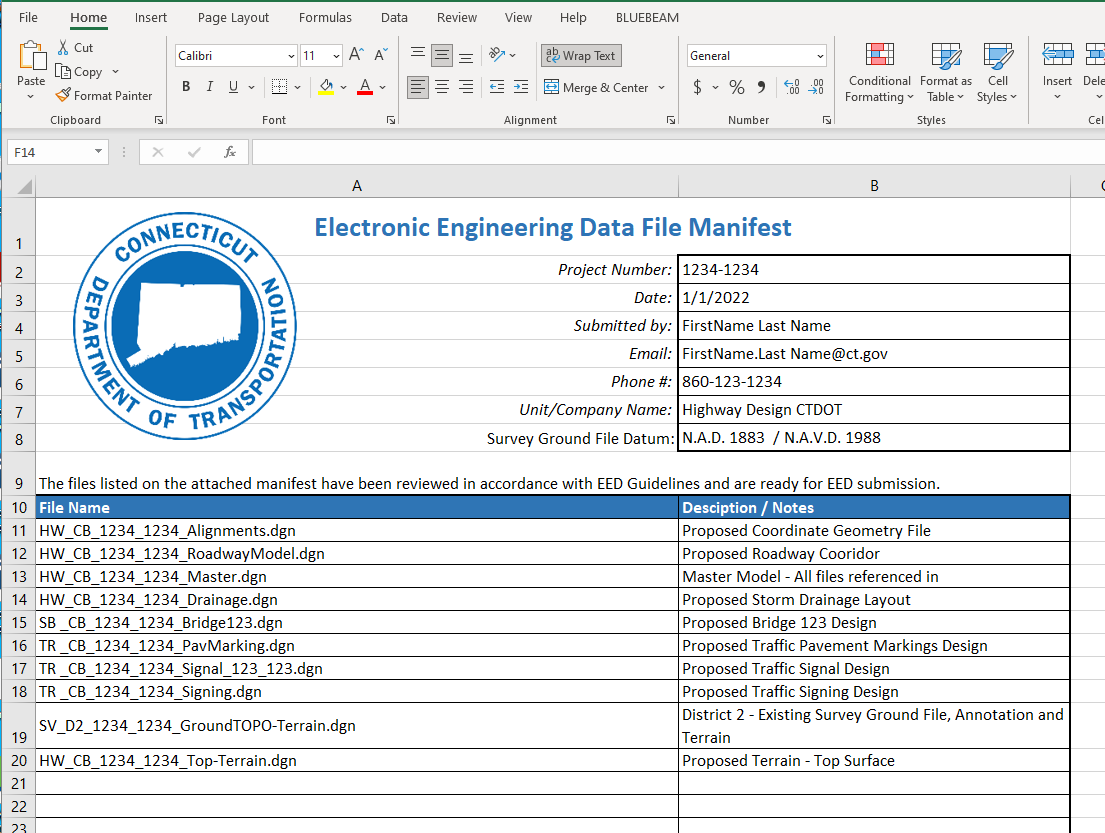
Task: Apply cell borders icon
Action: [x=279, y=87]
